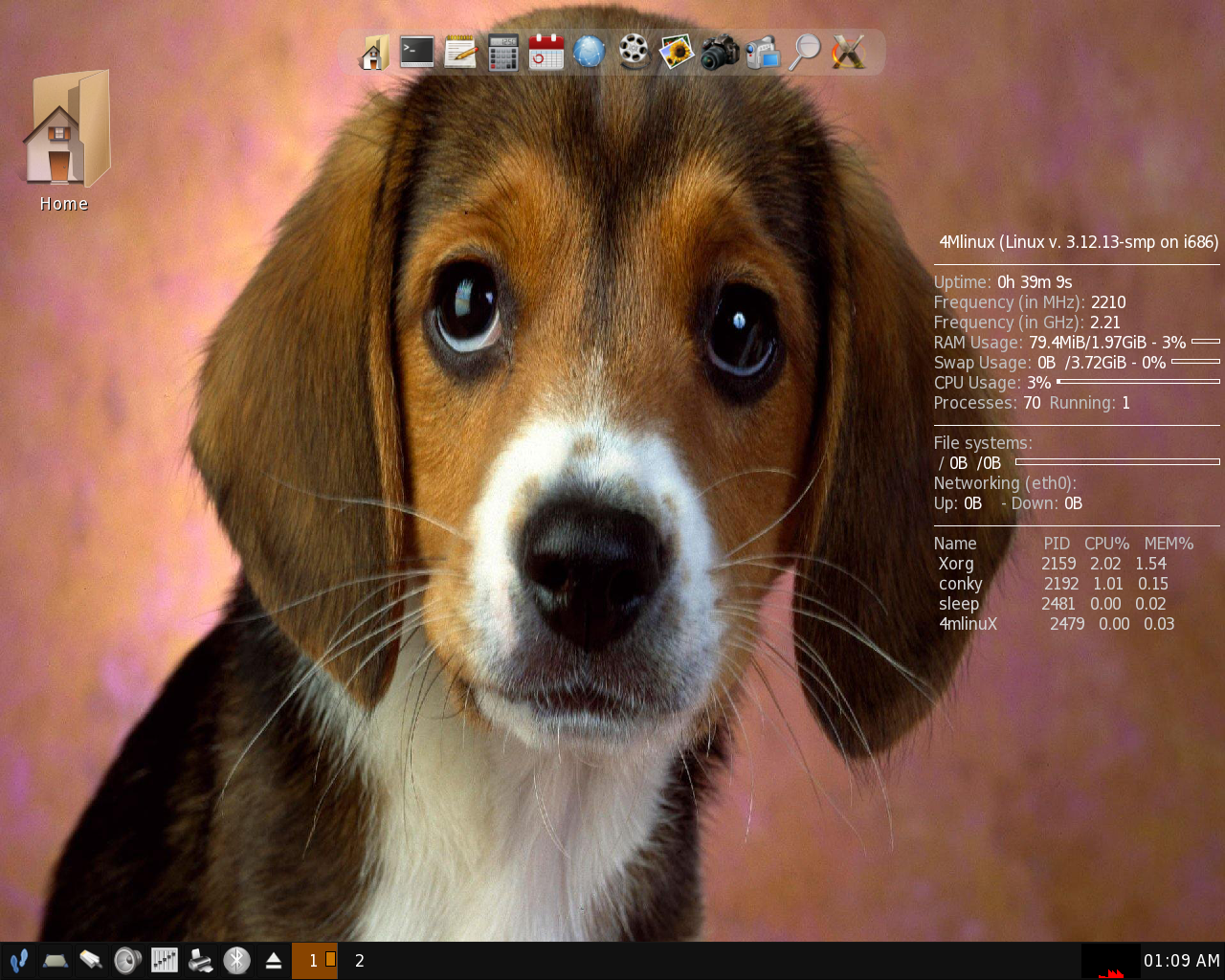The height and width of the screenshot is (980, 1225).
Task: Click the CPU activity graph in tray
Action: click(1110, 962)
